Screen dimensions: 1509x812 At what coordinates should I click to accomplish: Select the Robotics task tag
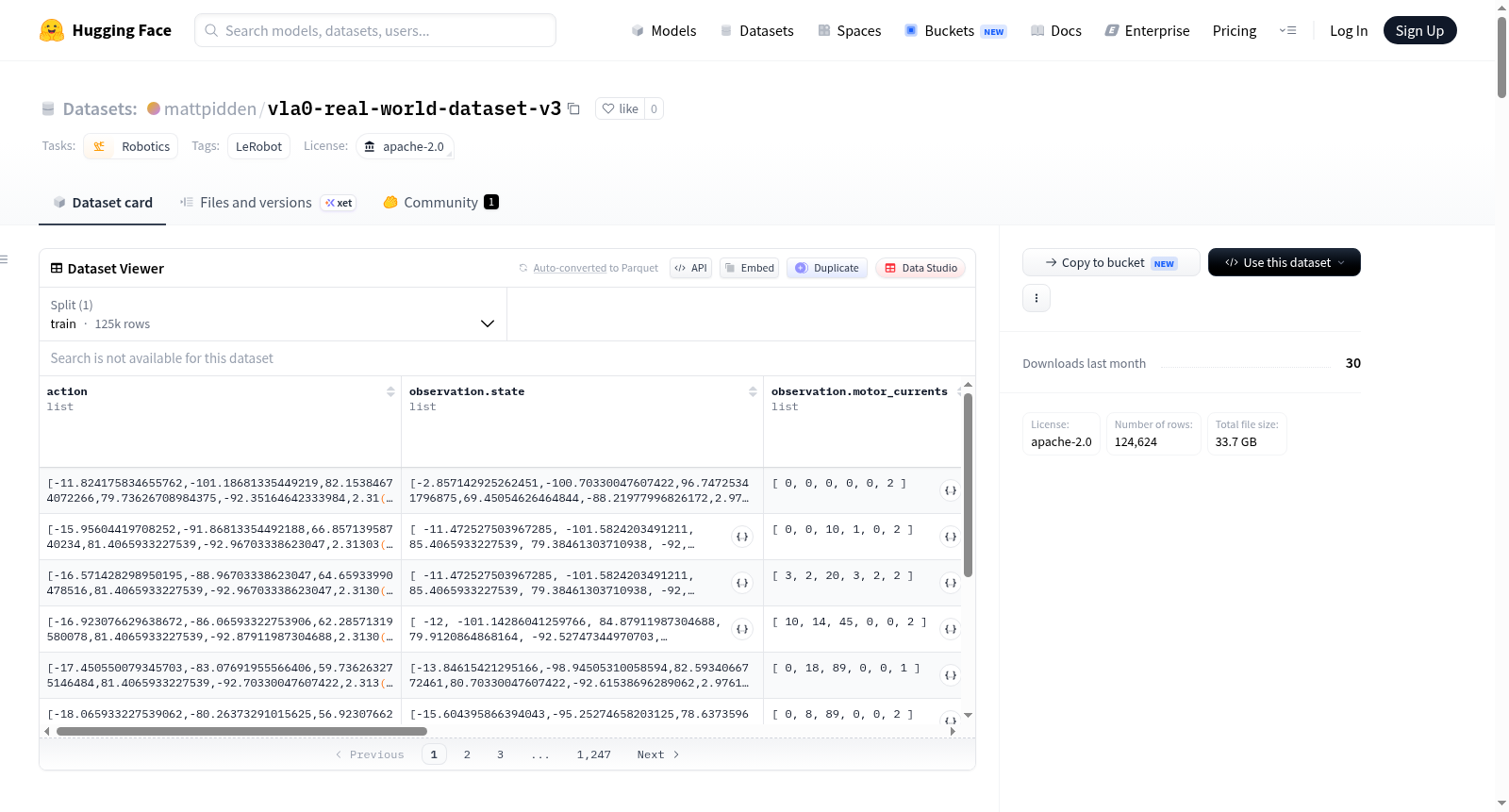click(x=131, y=146)
